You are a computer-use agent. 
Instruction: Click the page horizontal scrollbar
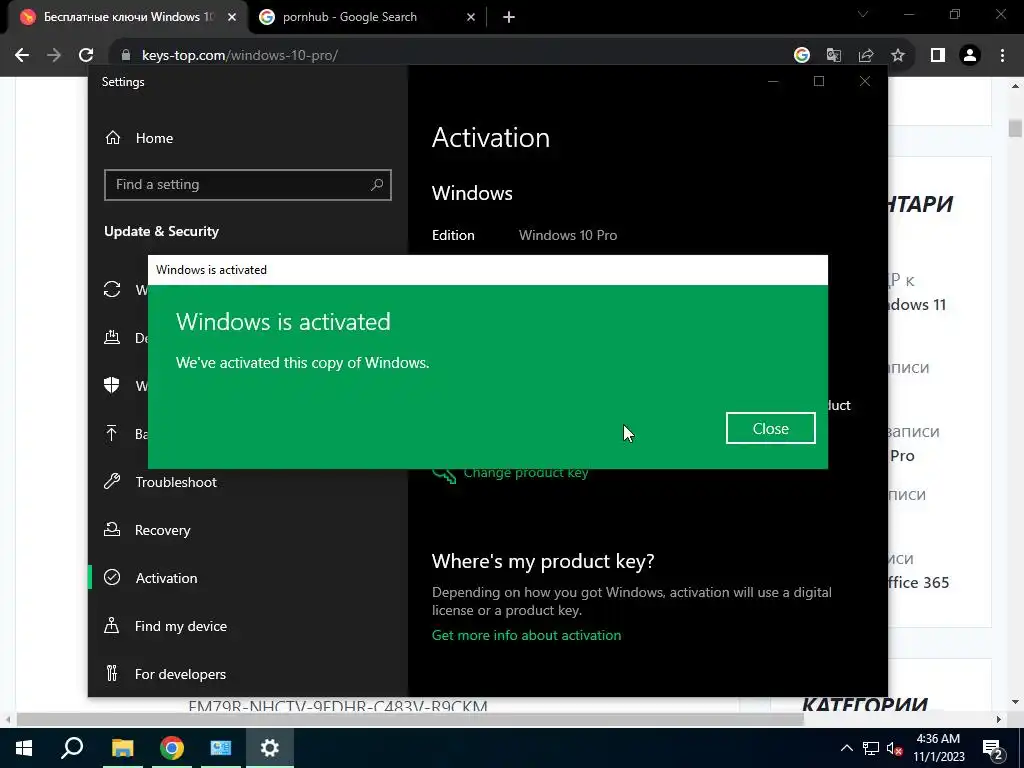pyautogui.click(x=410, y=720)
